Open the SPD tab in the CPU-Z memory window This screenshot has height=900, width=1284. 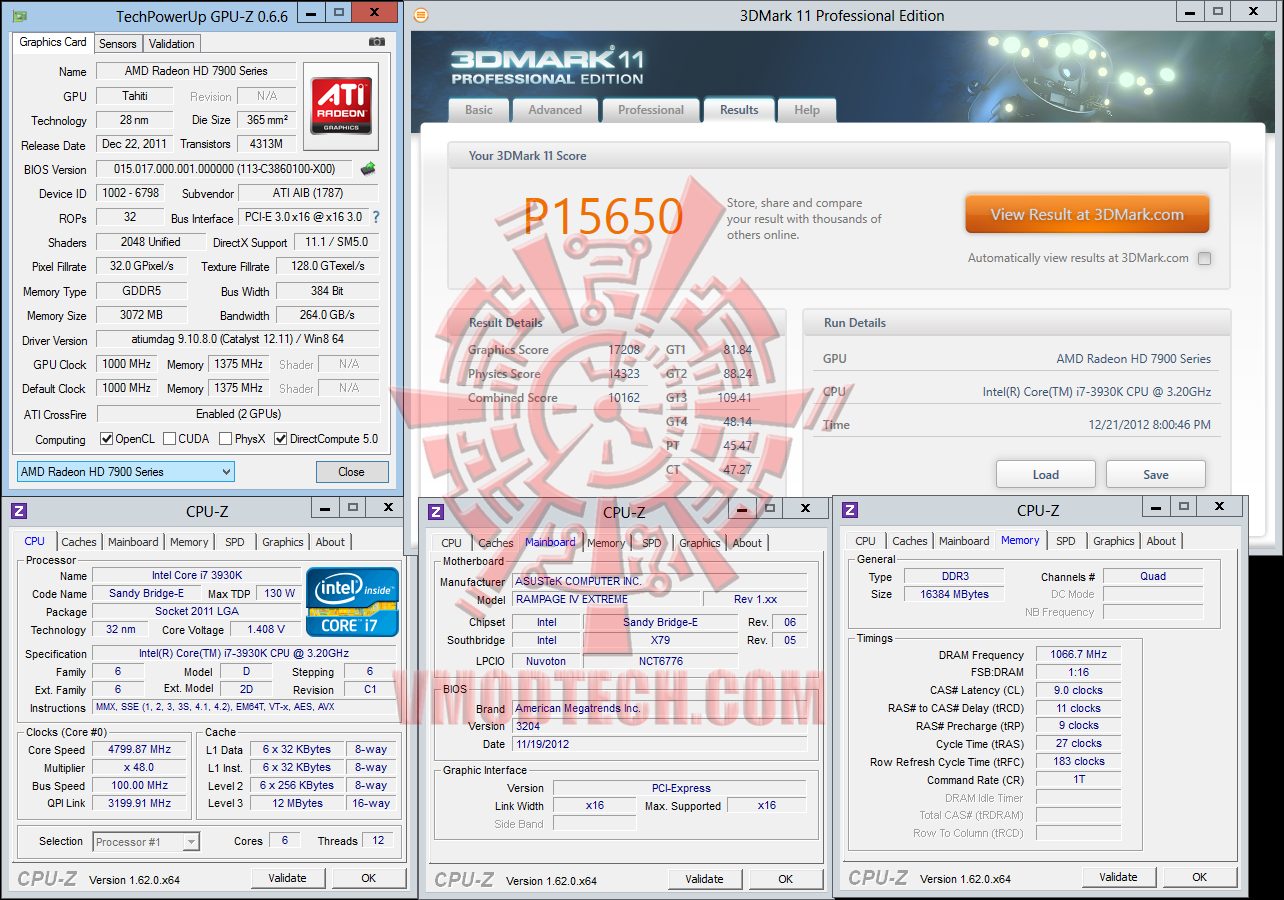tap(1066, 541)
